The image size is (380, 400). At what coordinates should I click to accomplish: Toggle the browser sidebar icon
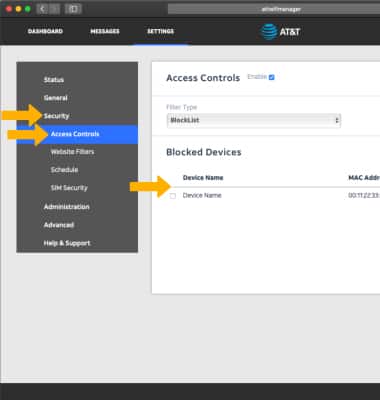[73, 9]
